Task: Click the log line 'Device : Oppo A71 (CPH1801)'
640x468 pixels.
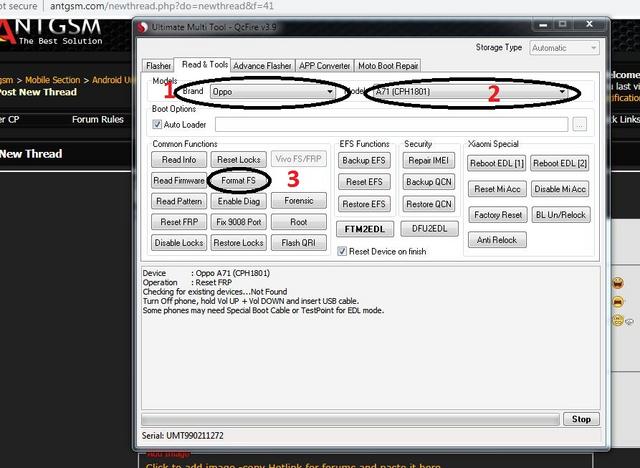Action: [x=206, y=273]
